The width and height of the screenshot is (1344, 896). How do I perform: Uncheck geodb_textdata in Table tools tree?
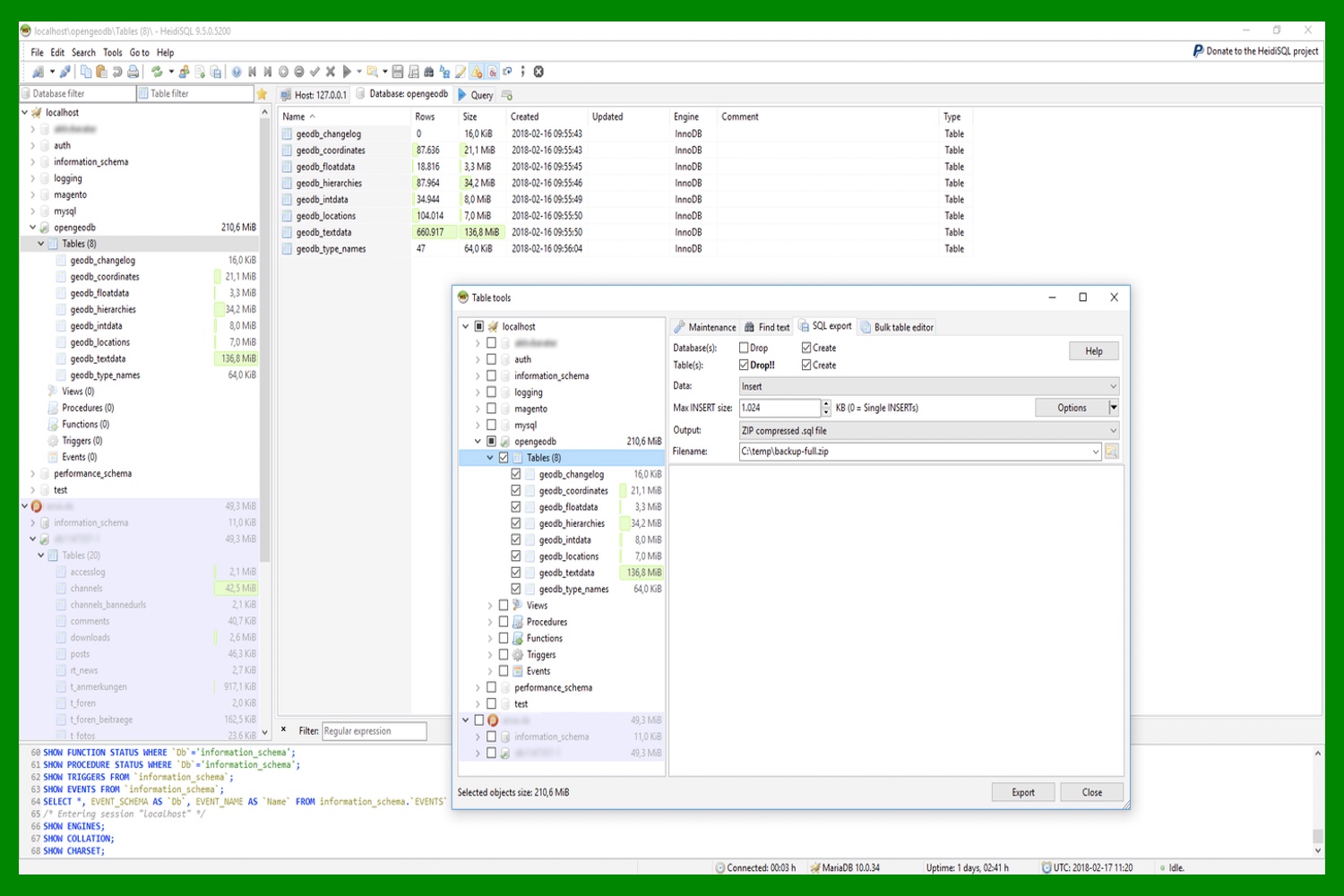tap(516, 573)
